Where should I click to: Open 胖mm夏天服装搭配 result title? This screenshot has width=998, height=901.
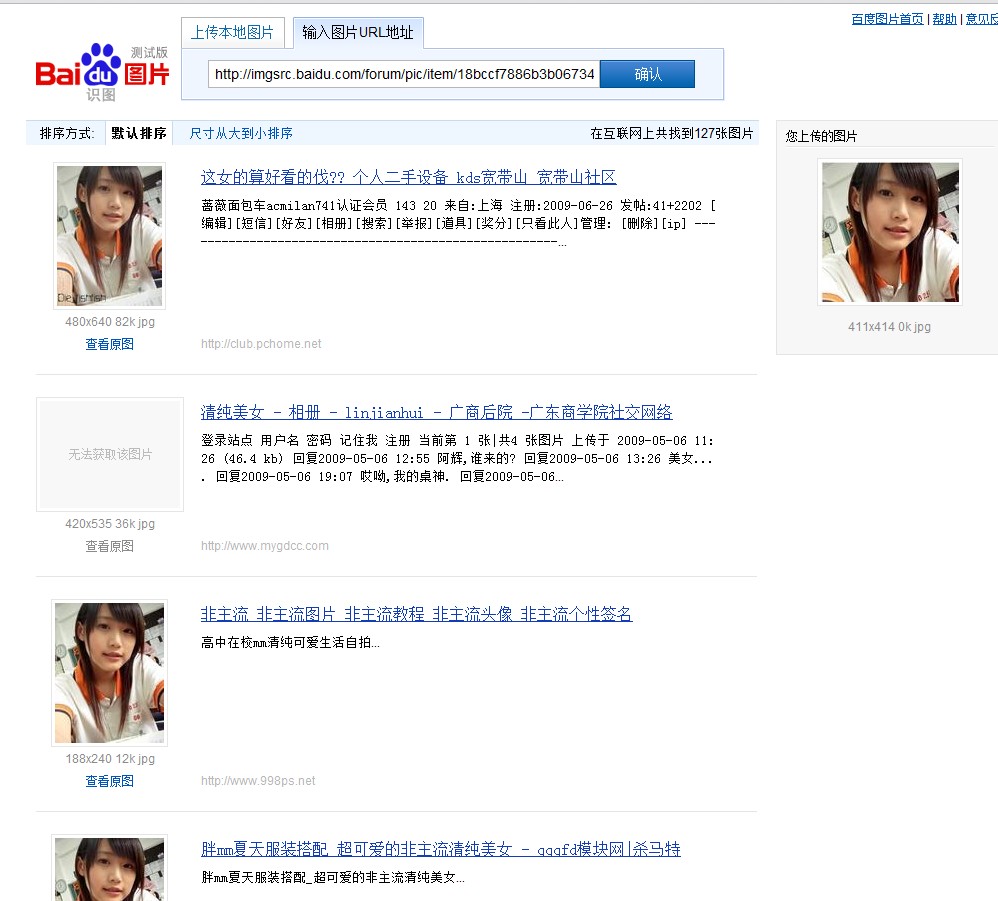440,849
